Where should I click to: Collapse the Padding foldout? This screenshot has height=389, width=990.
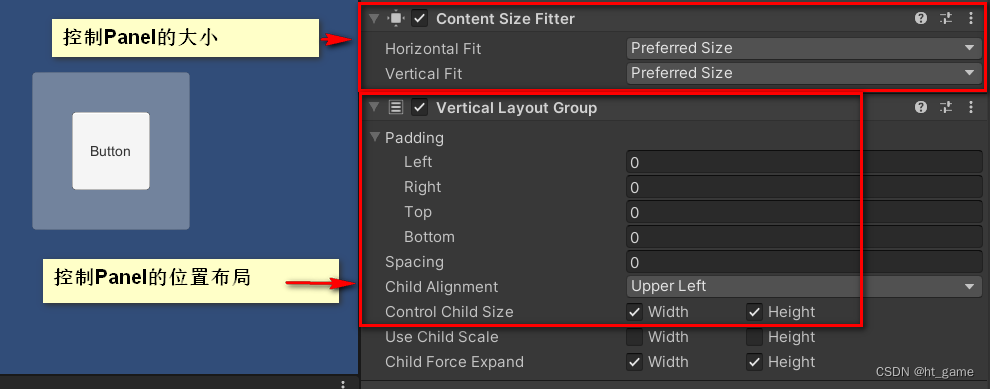[376, 136]
